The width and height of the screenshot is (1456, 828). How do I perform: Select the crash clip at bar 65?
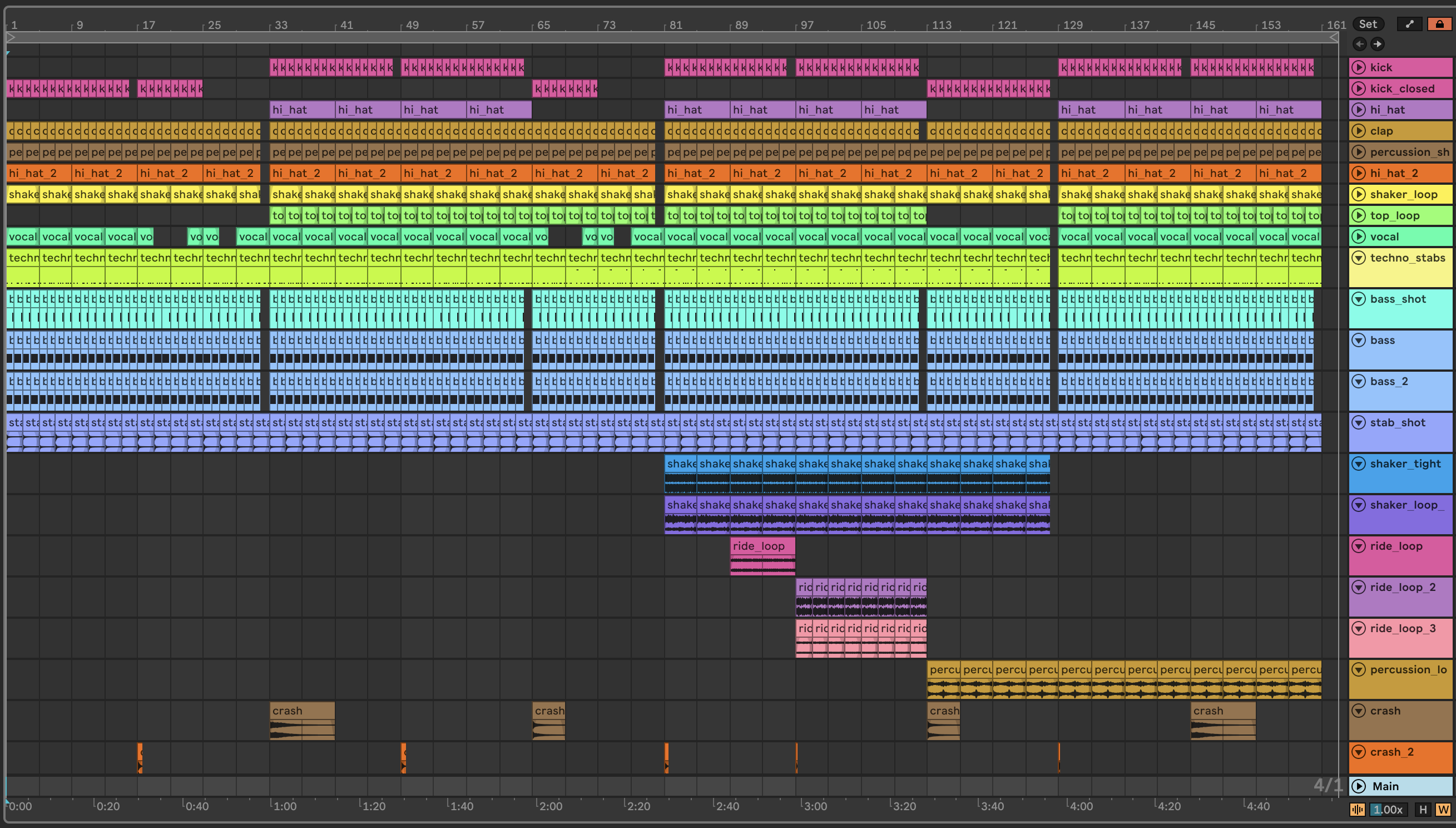(x=548, y=721)
